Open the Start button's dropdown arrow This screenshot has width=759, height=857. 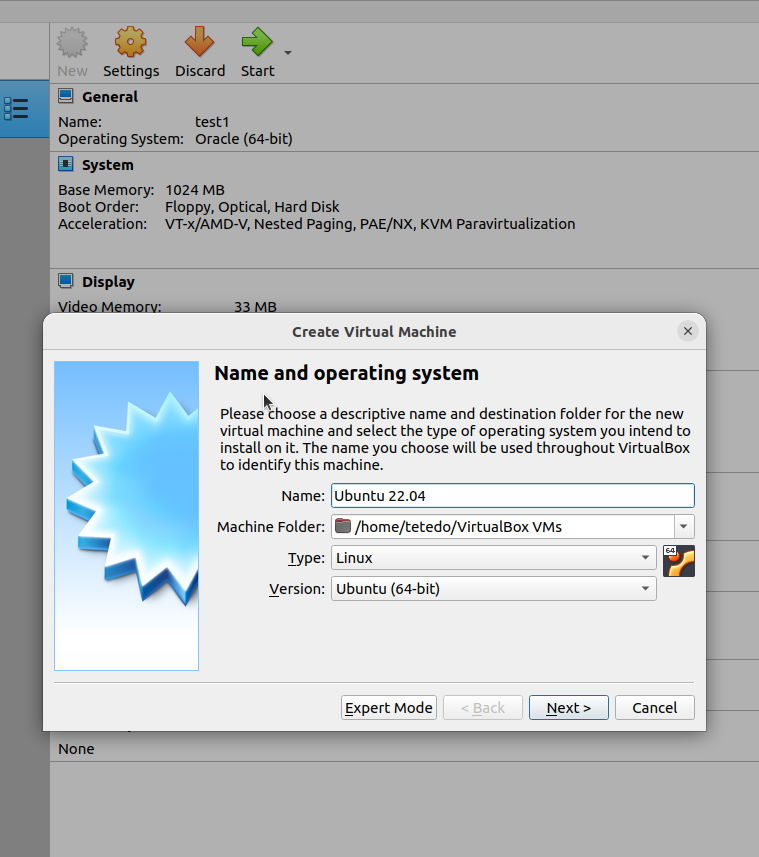288,52
